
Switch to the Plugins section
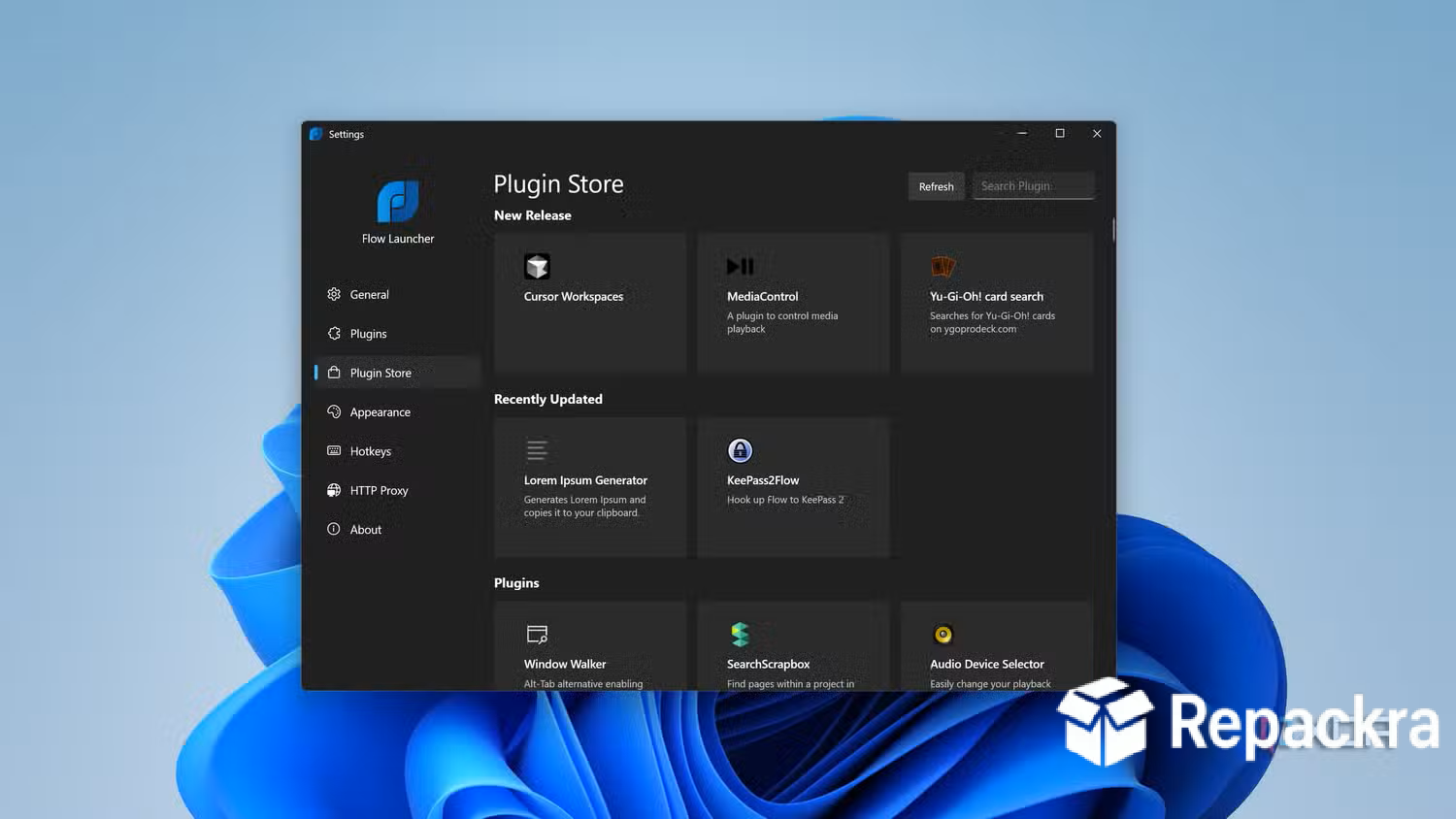tap(397, 333)
